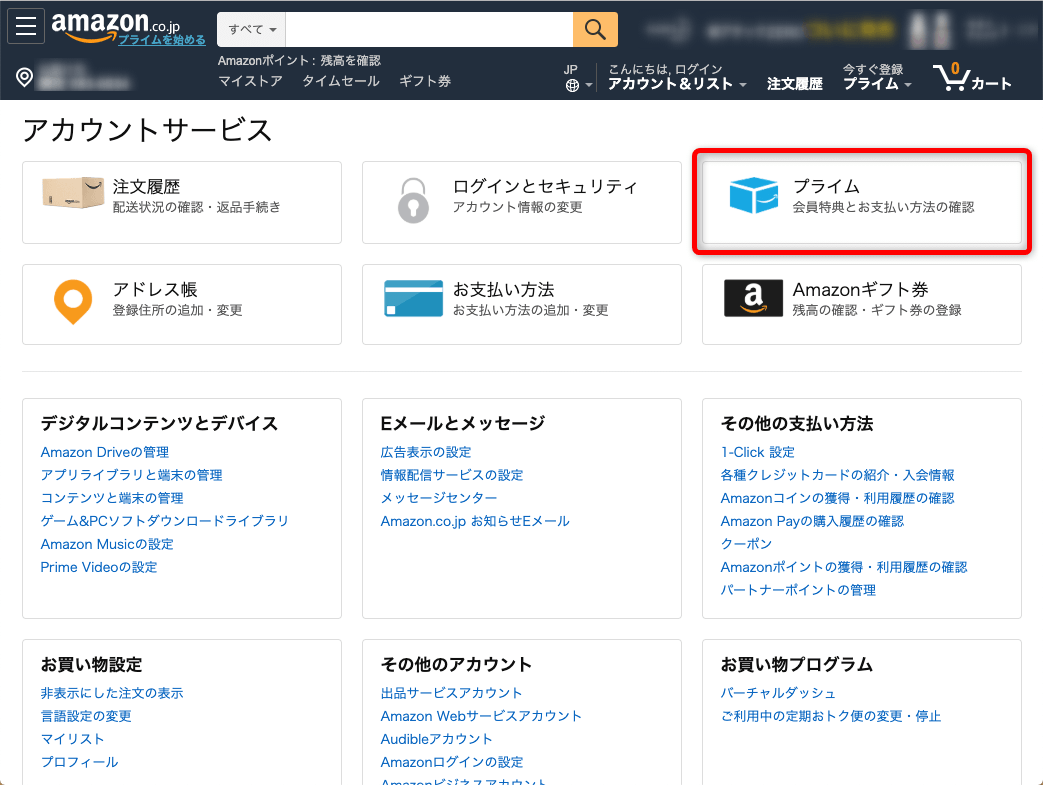Open タイムセール in the navigation bar
The image size is (1043, 785).
(341, 81)
